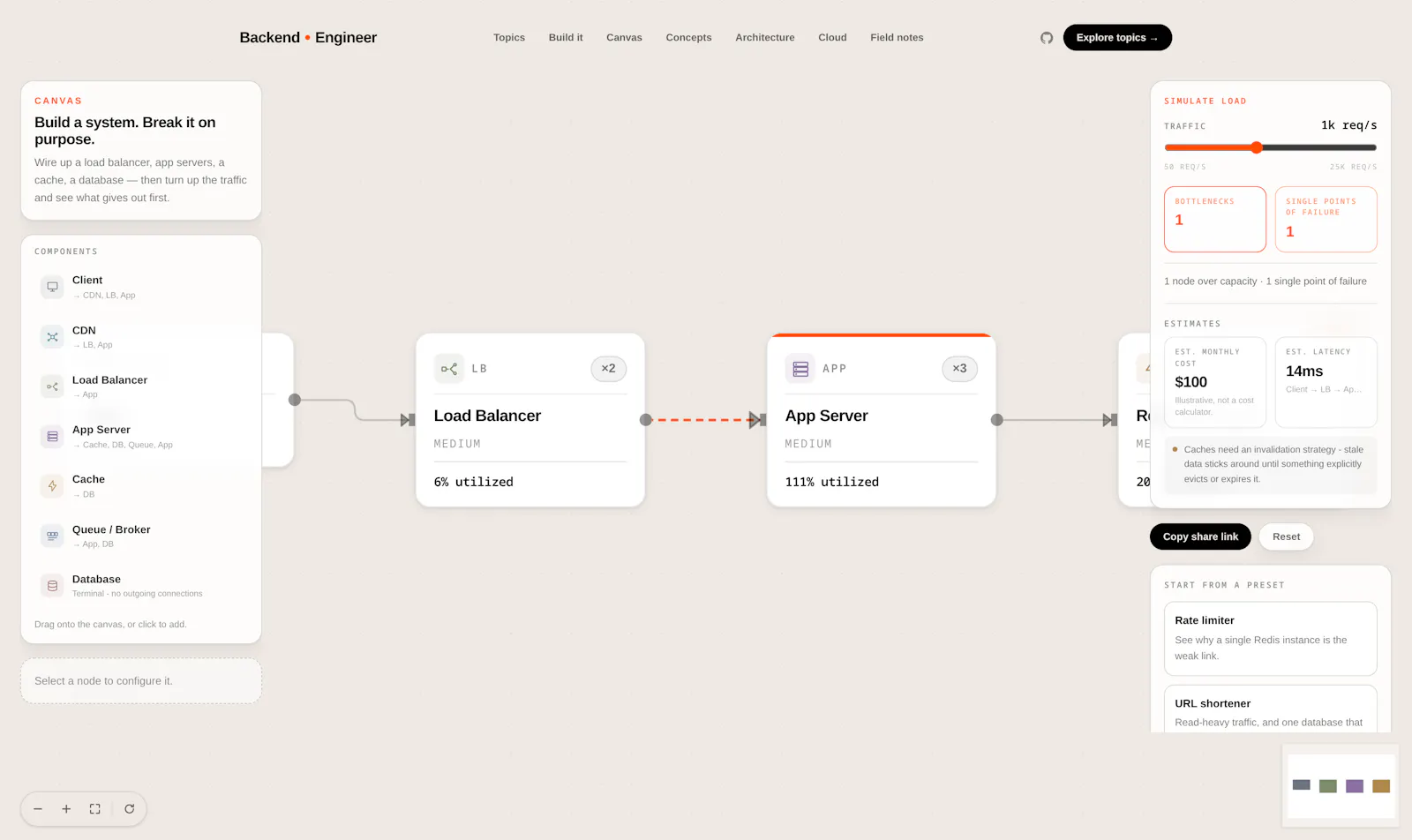Load the URL shortener preset
1412x840 pixels.
tap(1271, 709)
